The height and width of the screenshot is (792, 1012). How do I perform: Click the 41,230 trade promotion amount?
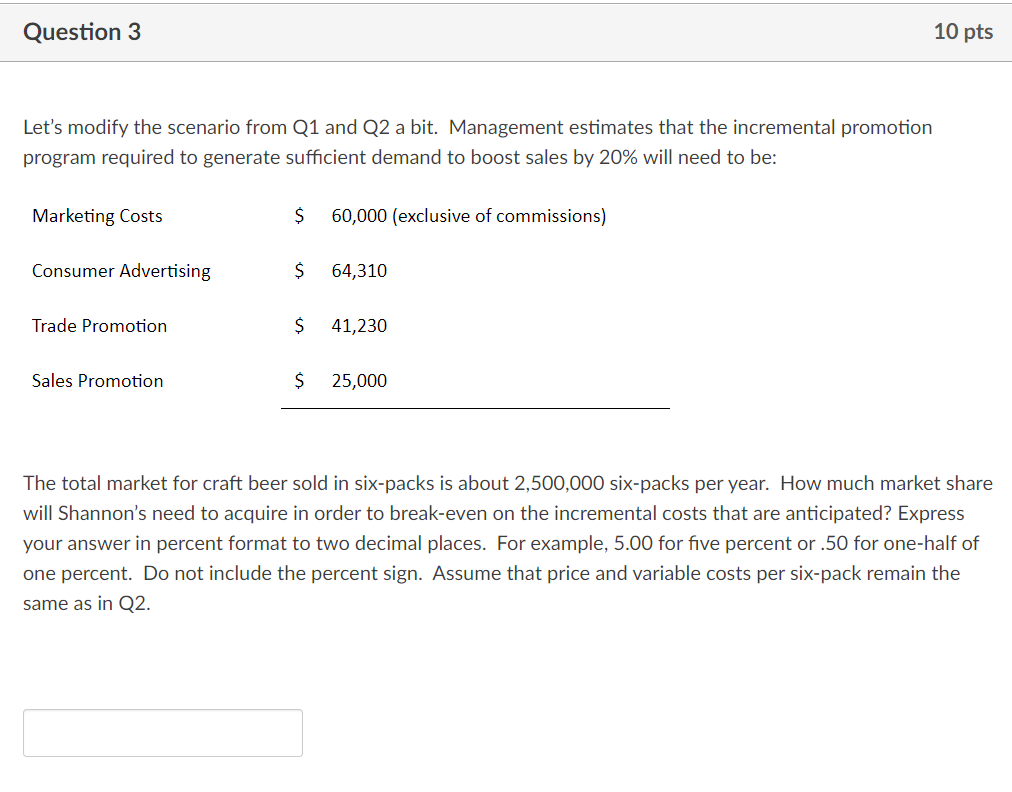[359, 326]
